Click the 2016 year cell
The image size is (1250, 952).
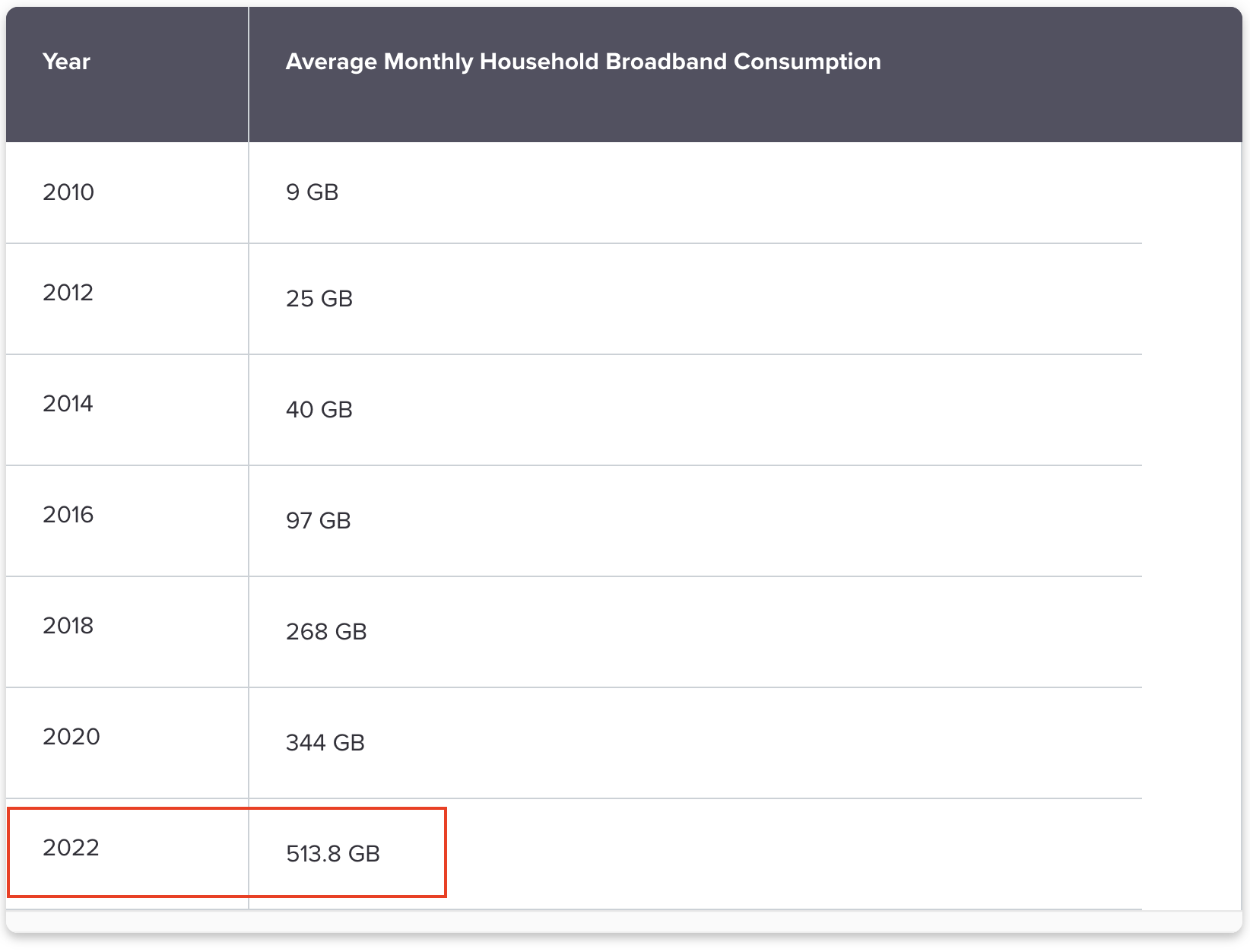(x=68, y=515)
